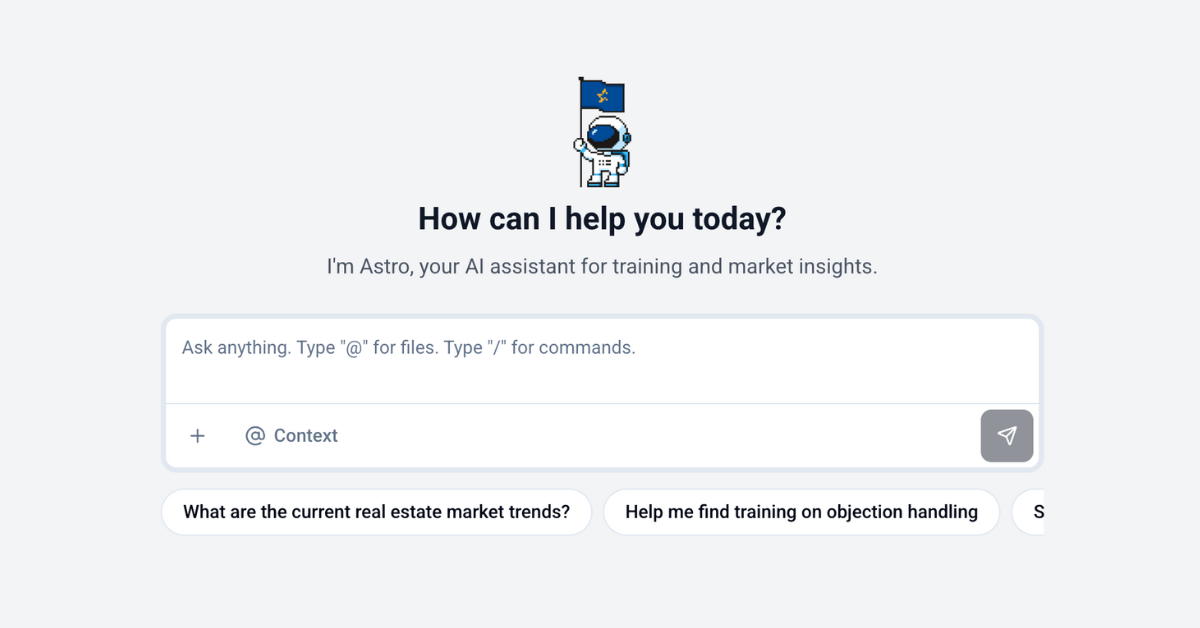Image resolution: width=1200 pixels, height=628 pixels.
Task: Activate the plus button in the toolbar
Action: tap(197, 435)
